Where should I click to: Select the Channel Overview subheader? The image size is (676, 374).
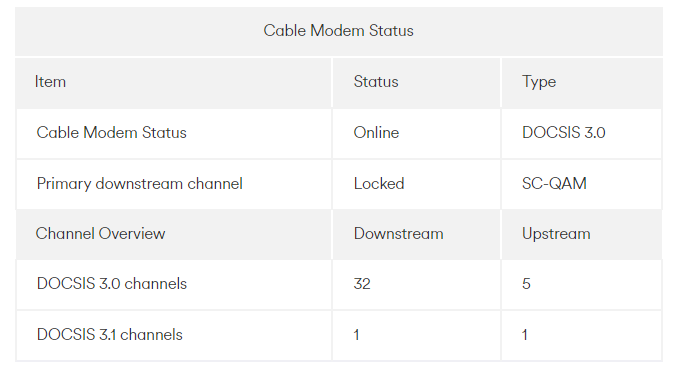tap(100, 234)
